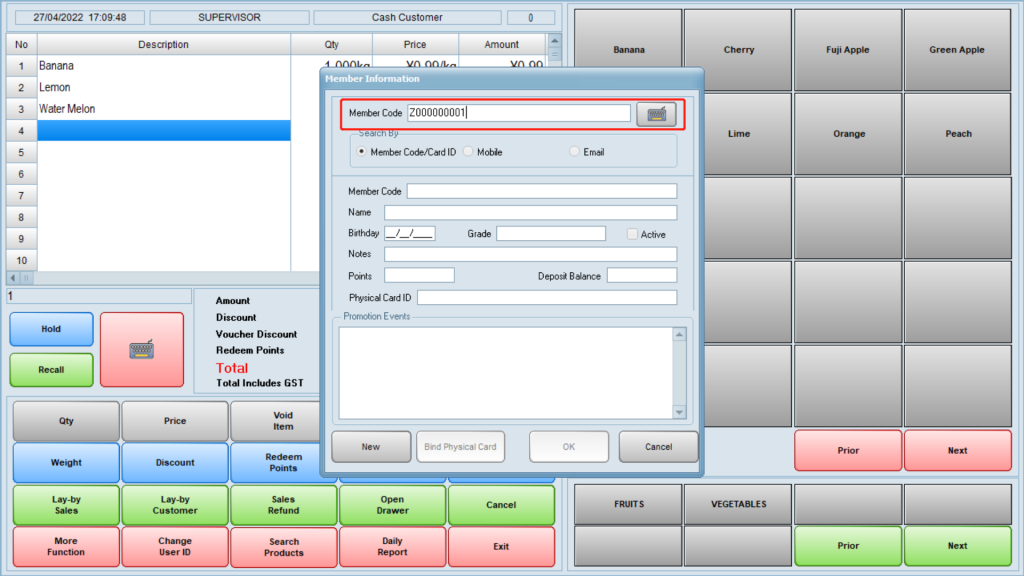Cancel the Member Information dialog
The height and width of the screenshot is (576, 1024).
(658, 447)
